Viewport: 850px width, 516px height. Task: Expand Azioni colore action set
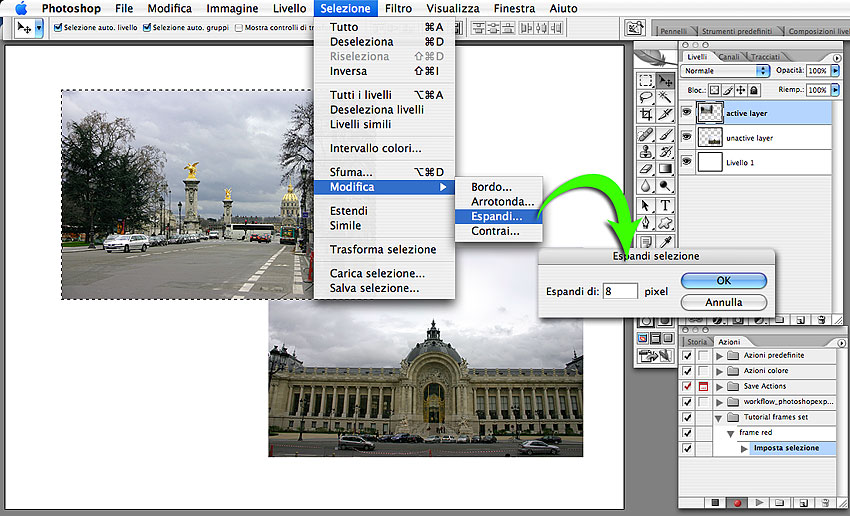coord(719,371)
